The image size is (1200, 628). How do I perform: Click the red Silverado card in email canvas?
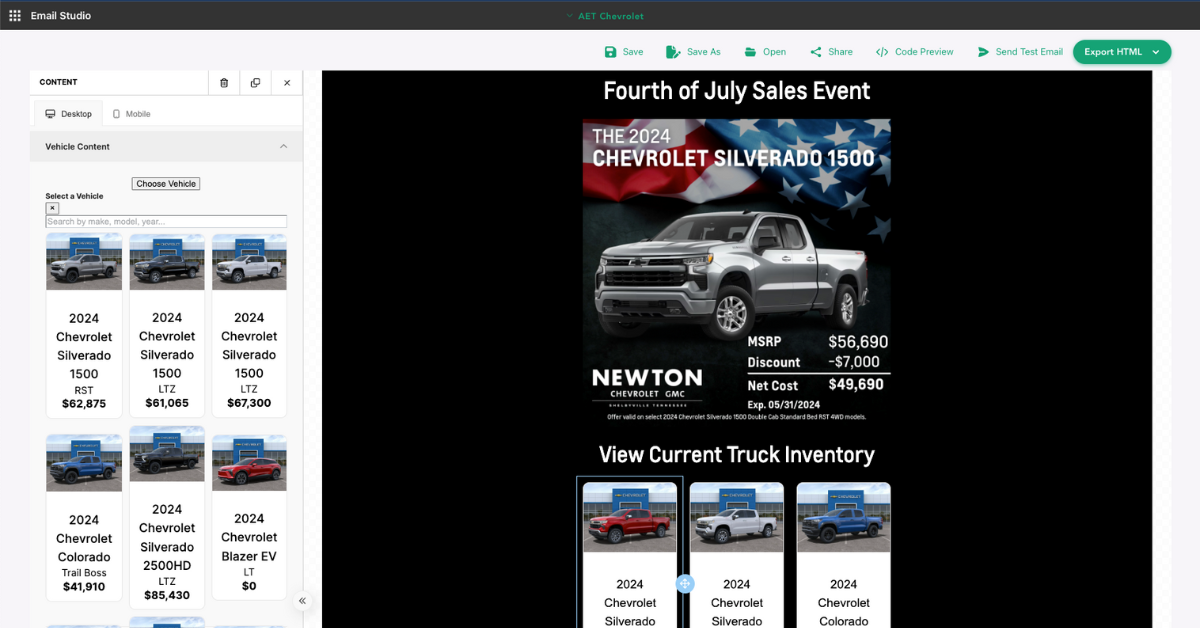click(x=630, y=555)
